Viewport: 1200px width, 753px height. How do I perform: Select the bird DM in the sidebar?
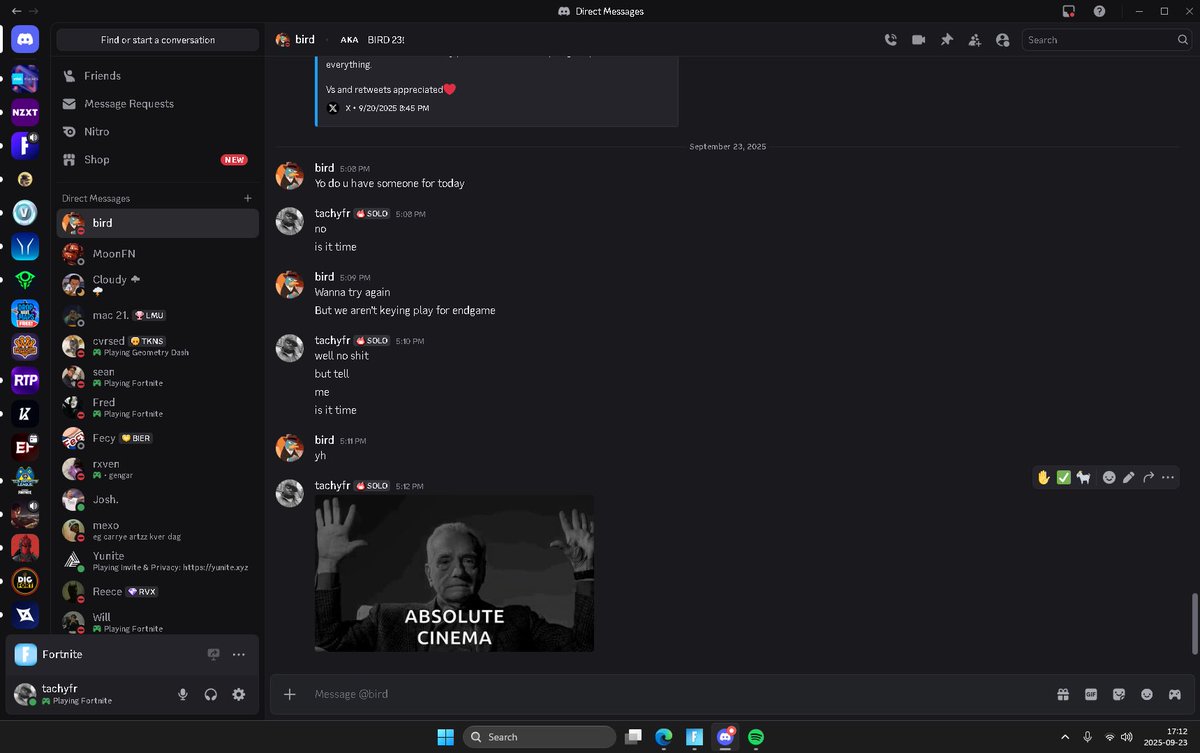click(158, 223)
